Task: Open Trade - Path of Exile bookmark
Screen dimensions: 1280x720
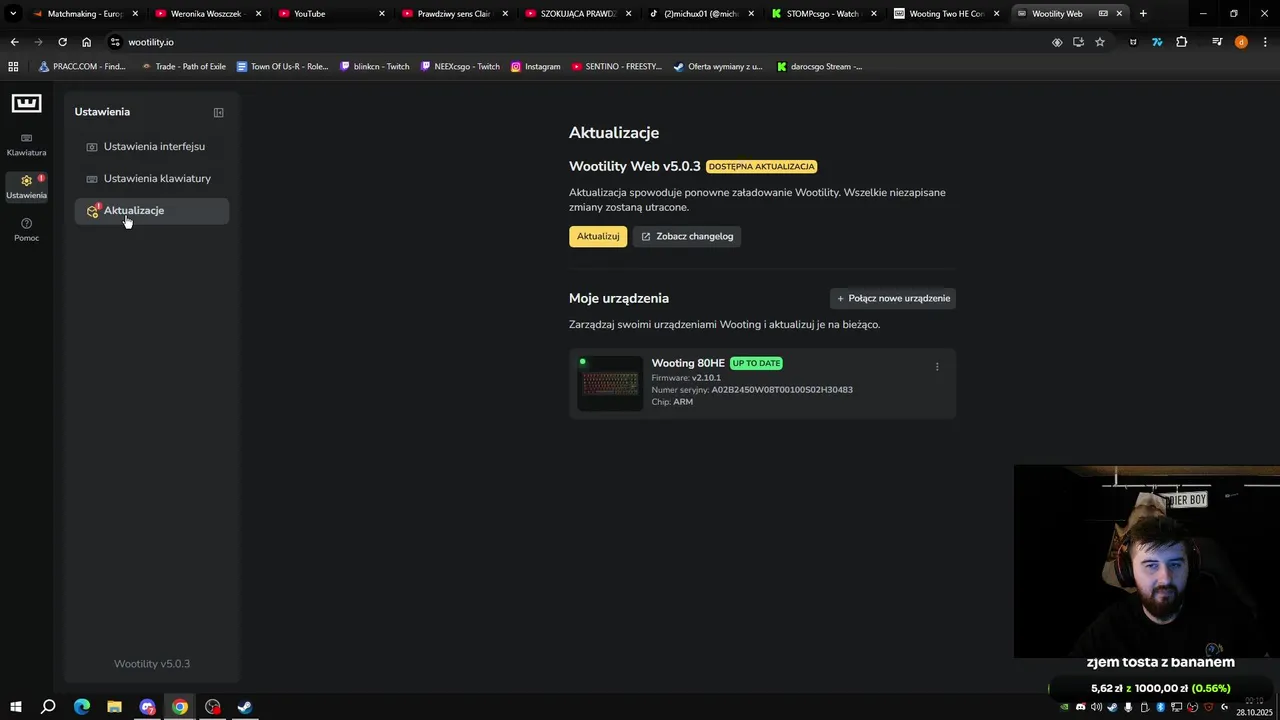Action: click(183, 66)
